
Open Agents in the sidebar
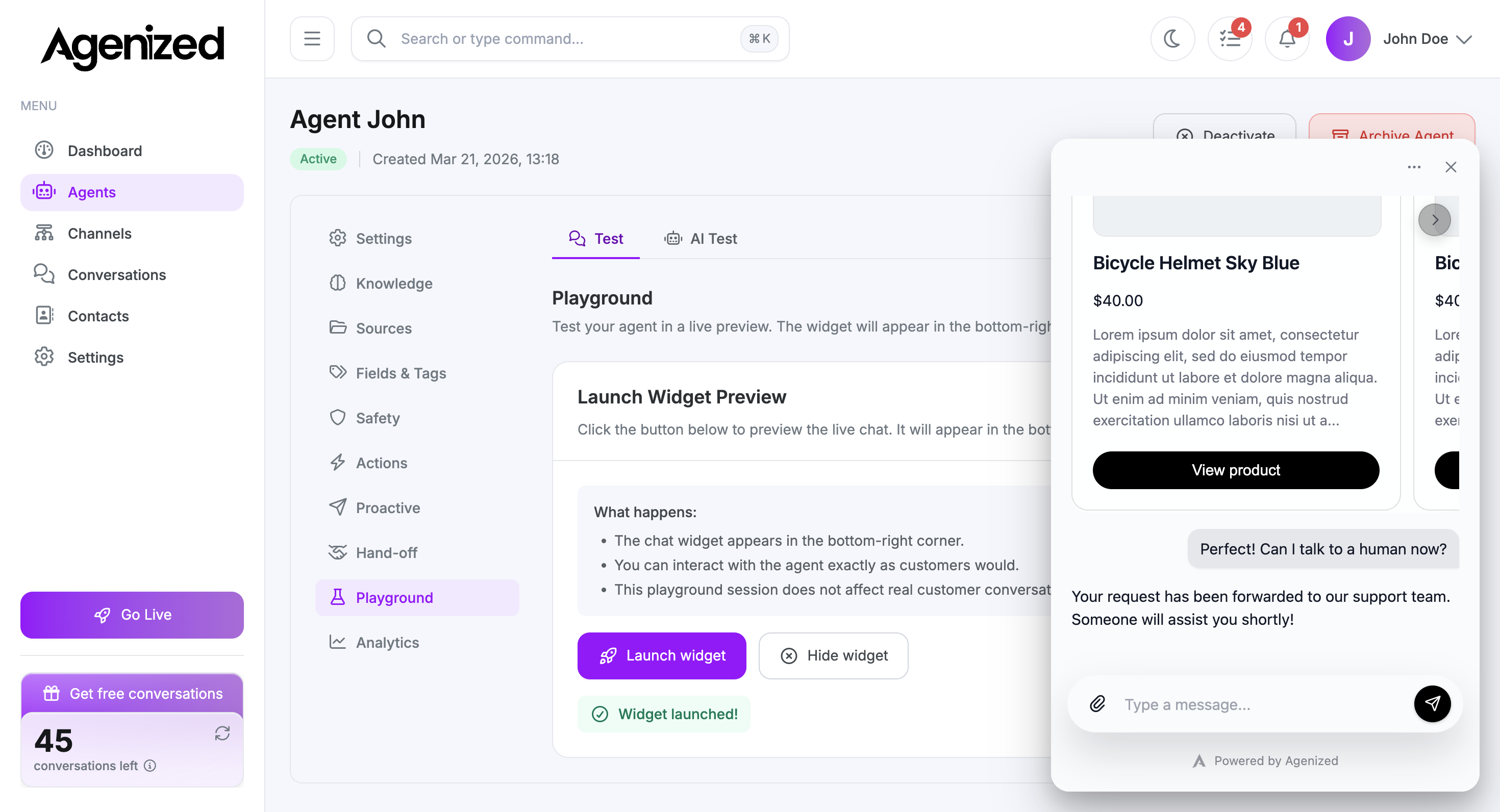coord(132,192)
